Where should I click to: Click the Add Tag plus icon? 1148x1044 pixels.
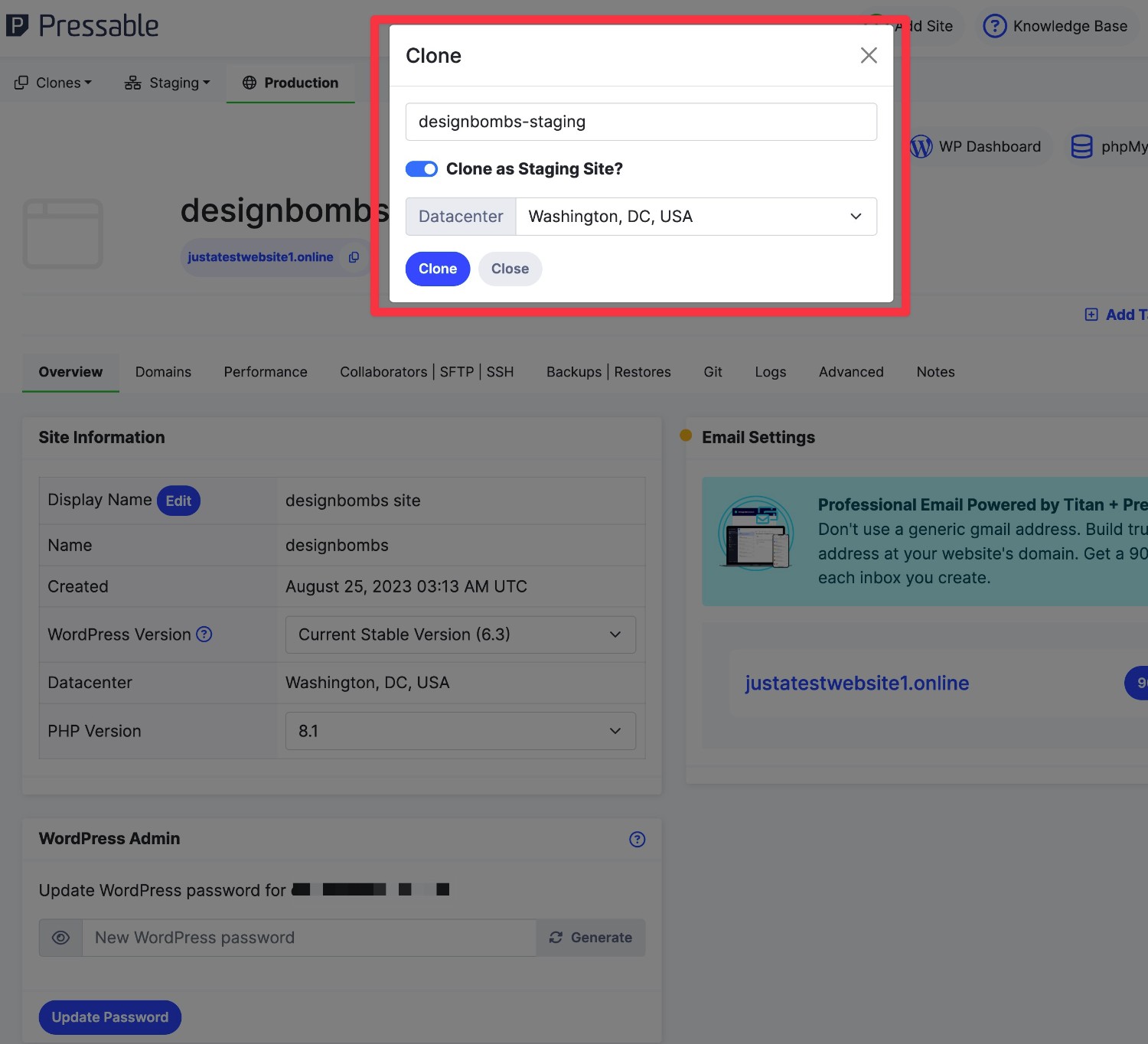[x=1091, y=315]
